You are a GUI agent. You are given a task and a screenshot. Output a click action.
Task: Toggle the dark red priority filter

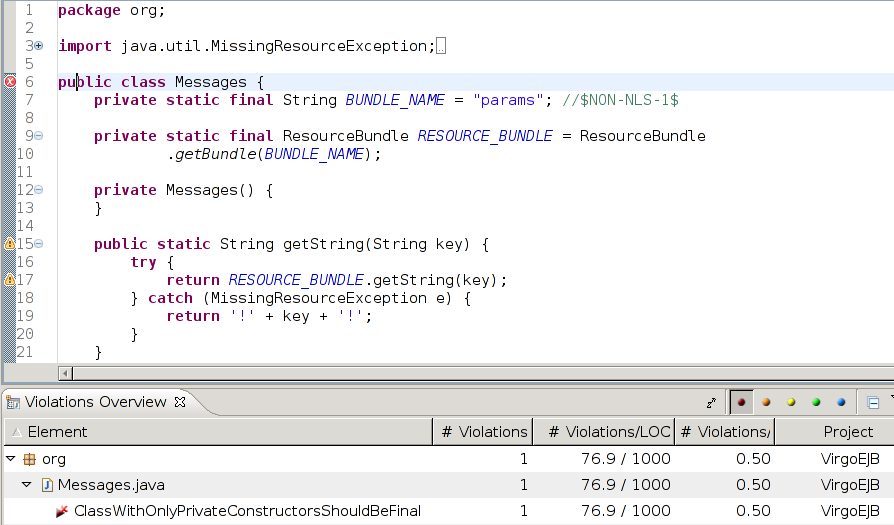pyautogui.click(x=741, y=403)
